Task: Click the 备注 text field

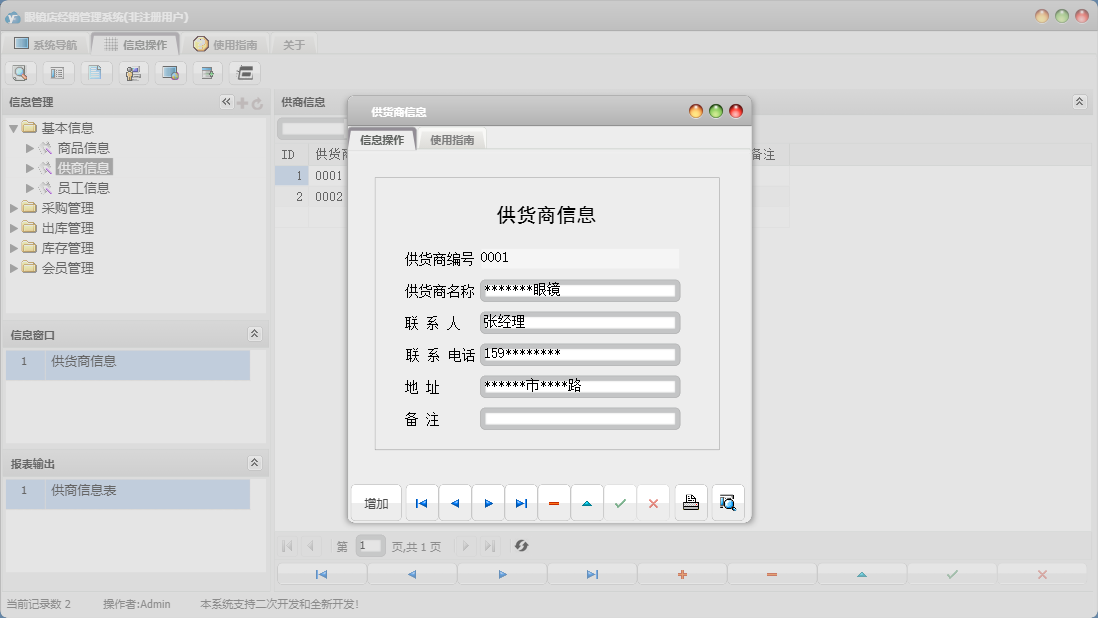Action: (579, 419)
